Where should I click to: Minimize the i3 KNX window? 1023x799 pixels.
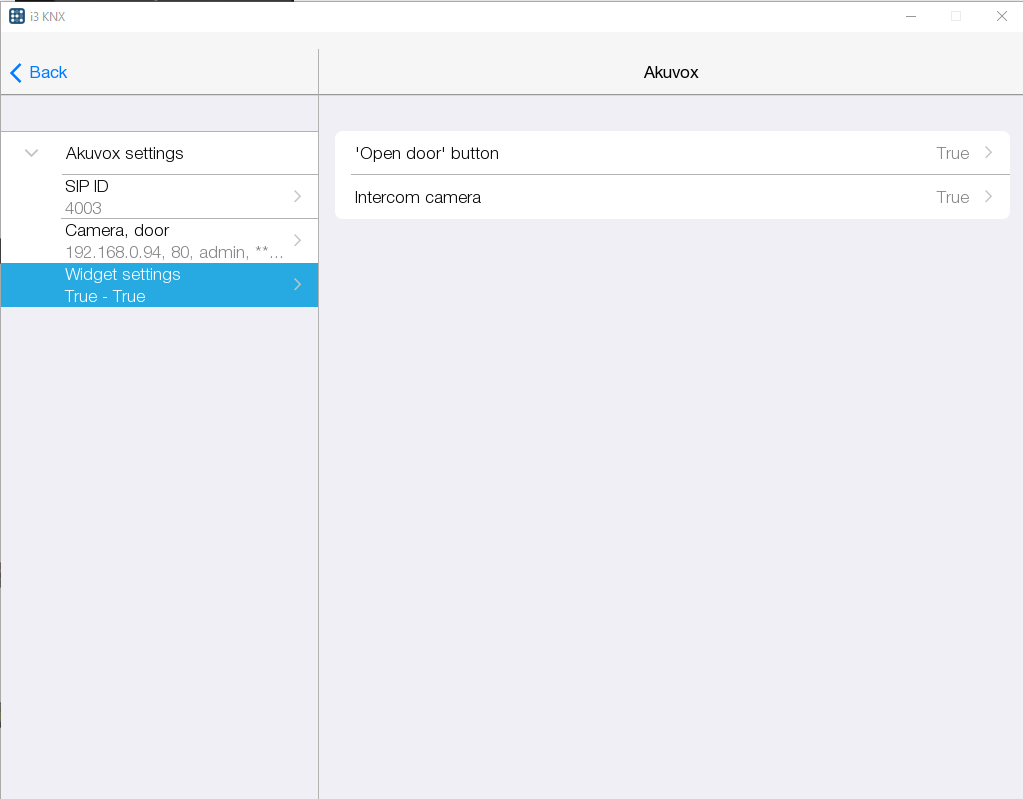[x=911, y=16]
